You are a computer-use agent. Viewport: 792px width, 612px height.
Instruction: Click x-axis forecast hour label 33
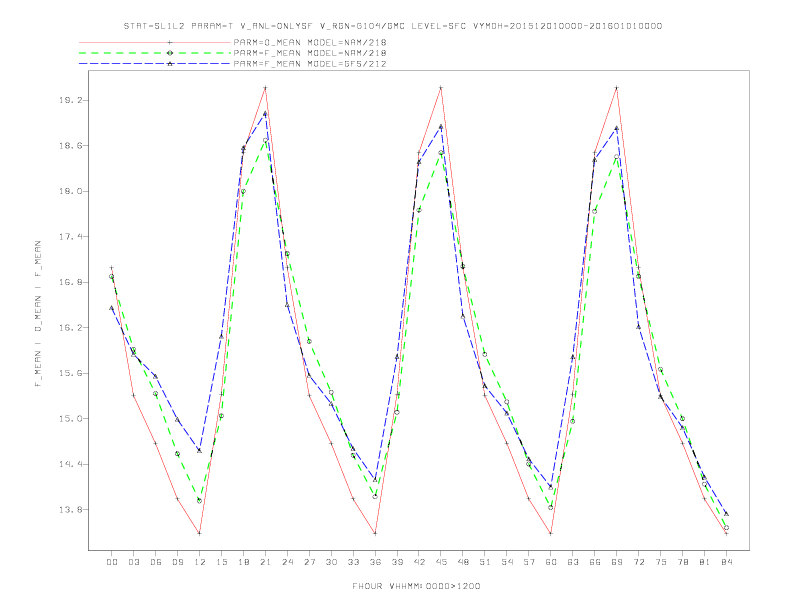[x=353, y=562]
